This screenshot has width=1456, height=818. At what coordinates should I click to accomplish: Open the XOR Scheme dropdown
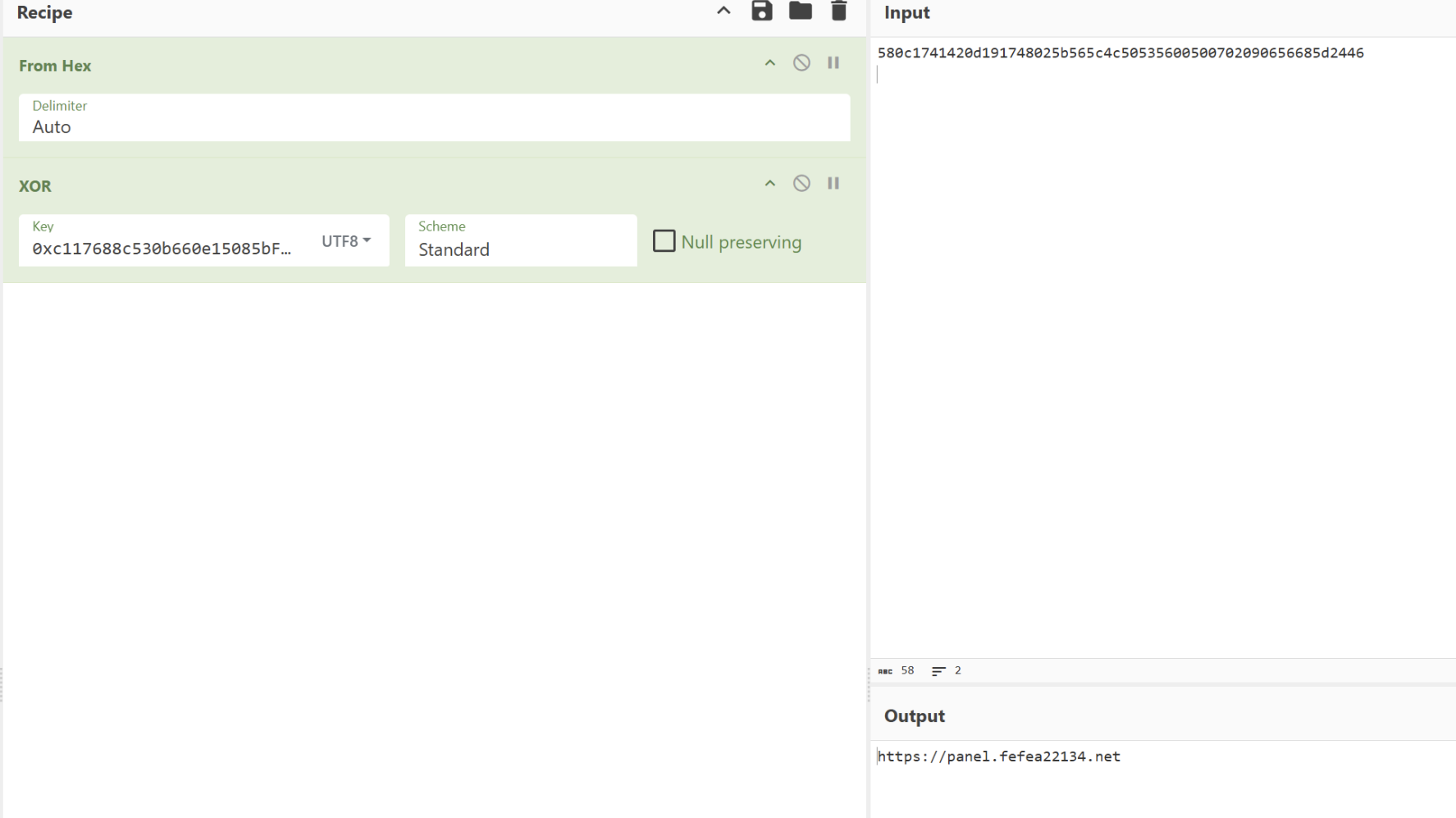(x=521, y=240)
